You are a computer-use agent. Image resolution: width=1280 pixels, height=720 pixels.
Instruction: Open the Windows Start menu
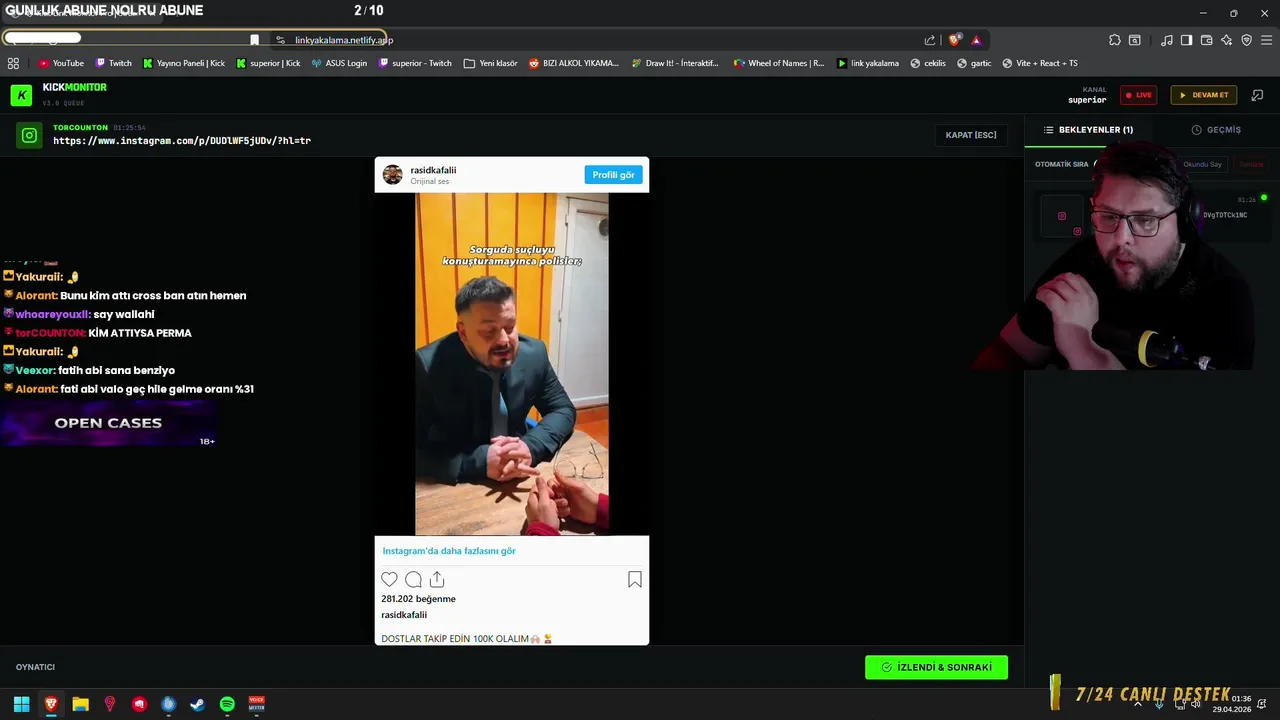[21, 704]
